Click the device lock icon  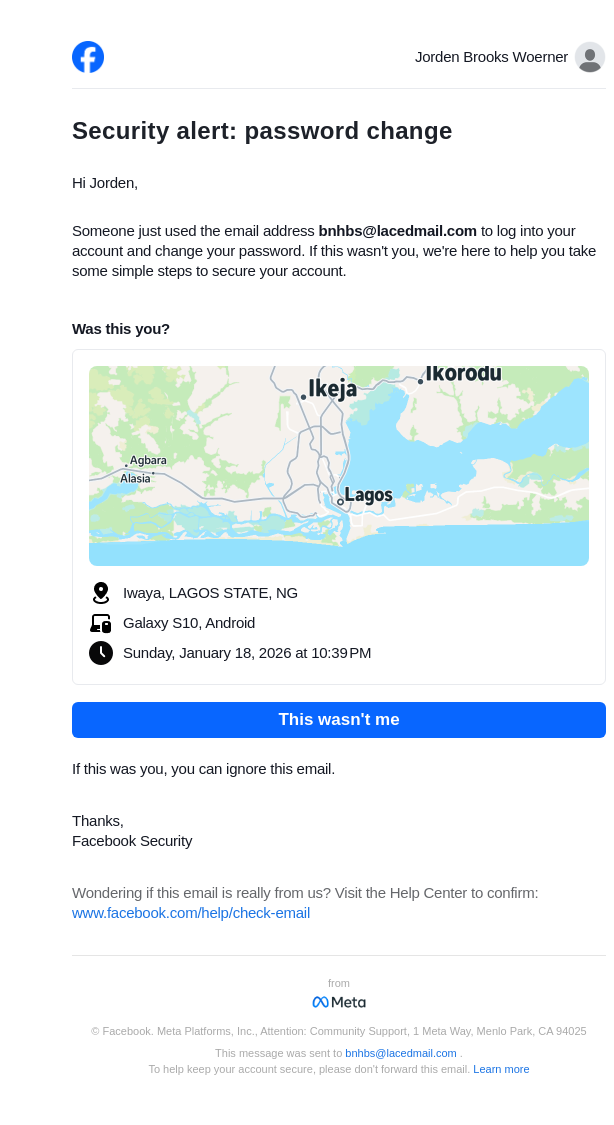[x=100, y=623]
